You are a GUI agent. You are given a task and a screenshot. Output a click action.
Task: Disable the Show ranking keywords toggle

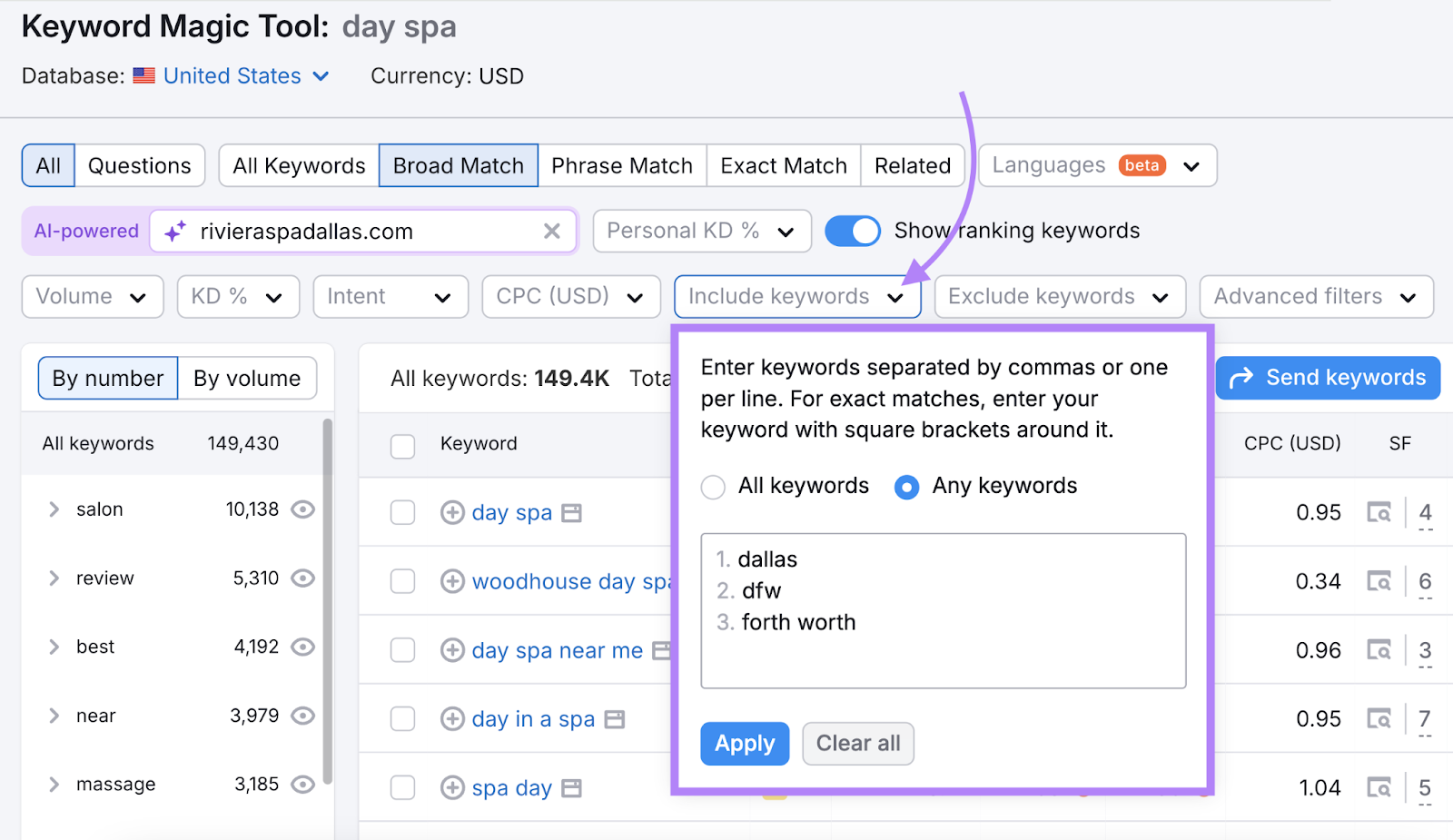852,231
